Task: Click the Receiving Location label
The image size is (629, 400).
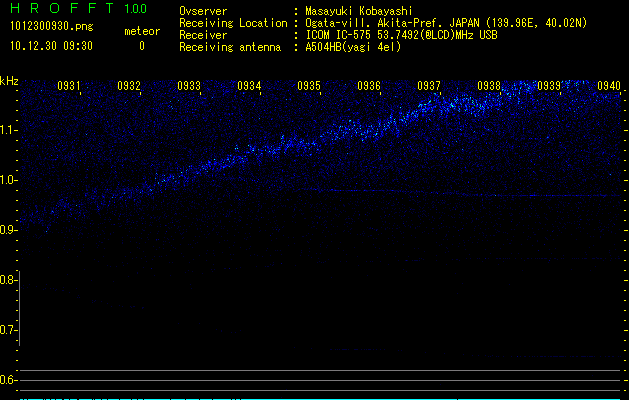Action: (233, 23)
